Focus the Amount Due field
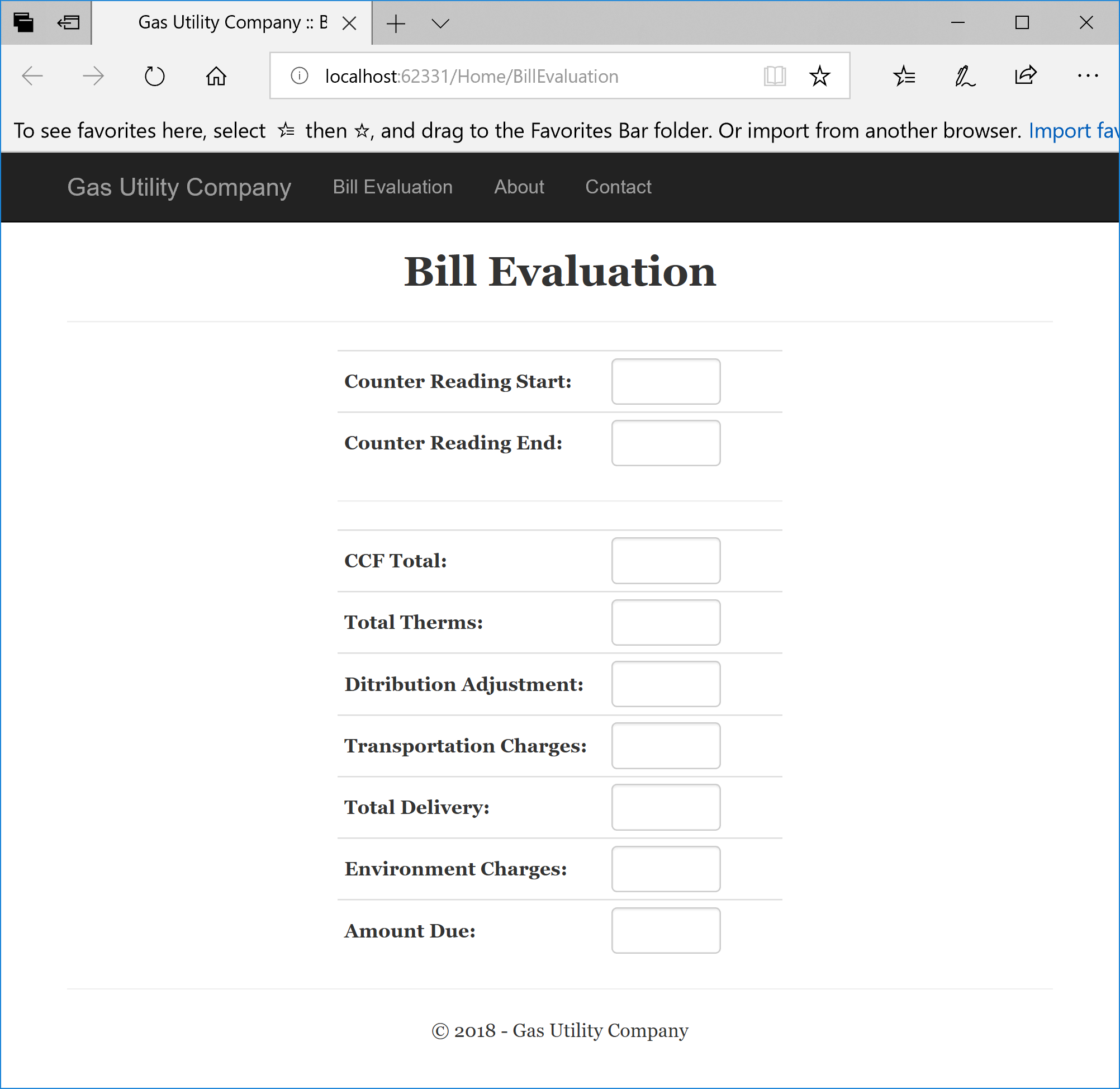Screen dimensions: 1120x1089 [x=666, y=931]
